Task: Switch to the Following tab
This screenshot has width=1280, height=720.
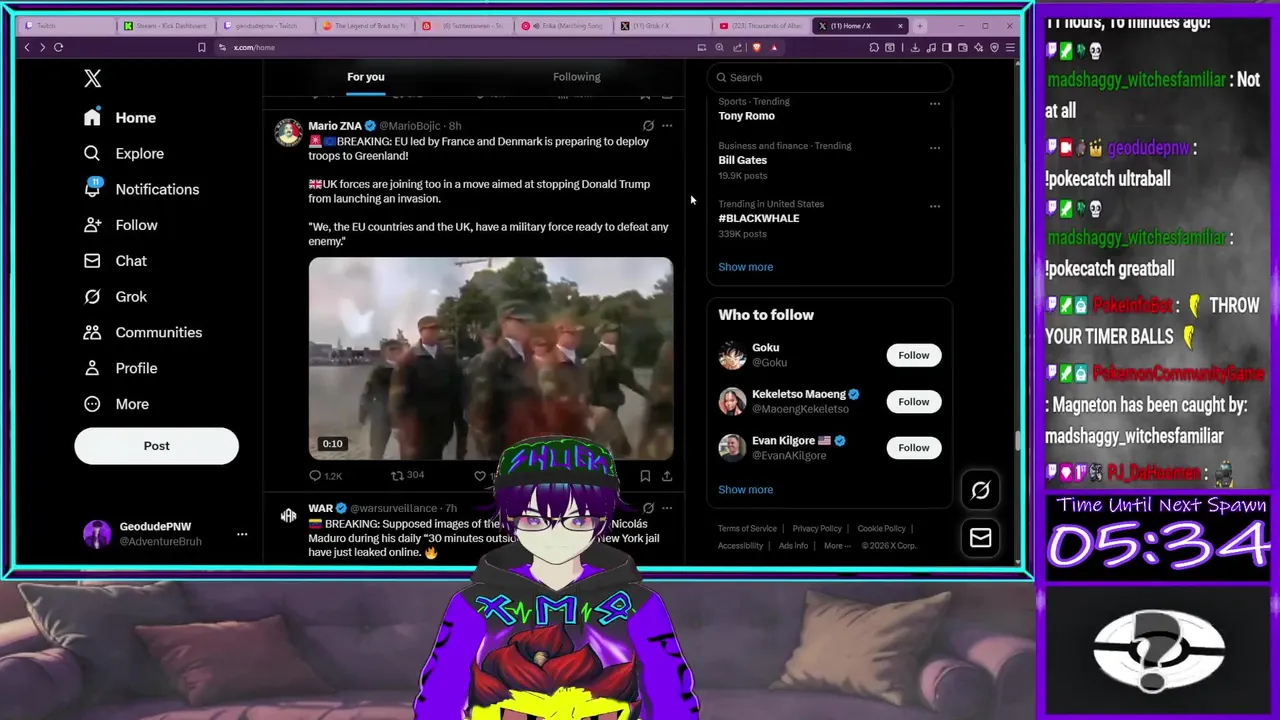Action: tap(576, 77)
